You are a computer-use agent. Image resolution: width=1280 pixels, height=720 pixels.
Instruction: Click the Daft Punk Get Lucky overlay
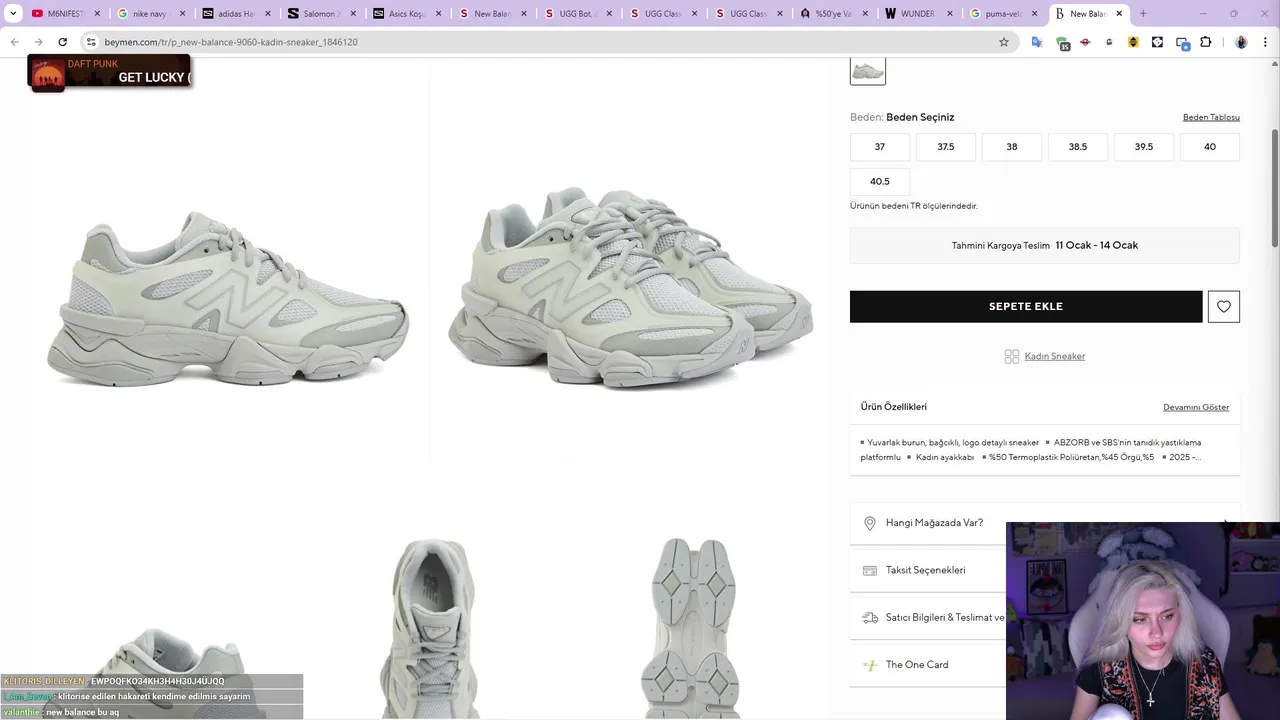click(x=109, y=73)
